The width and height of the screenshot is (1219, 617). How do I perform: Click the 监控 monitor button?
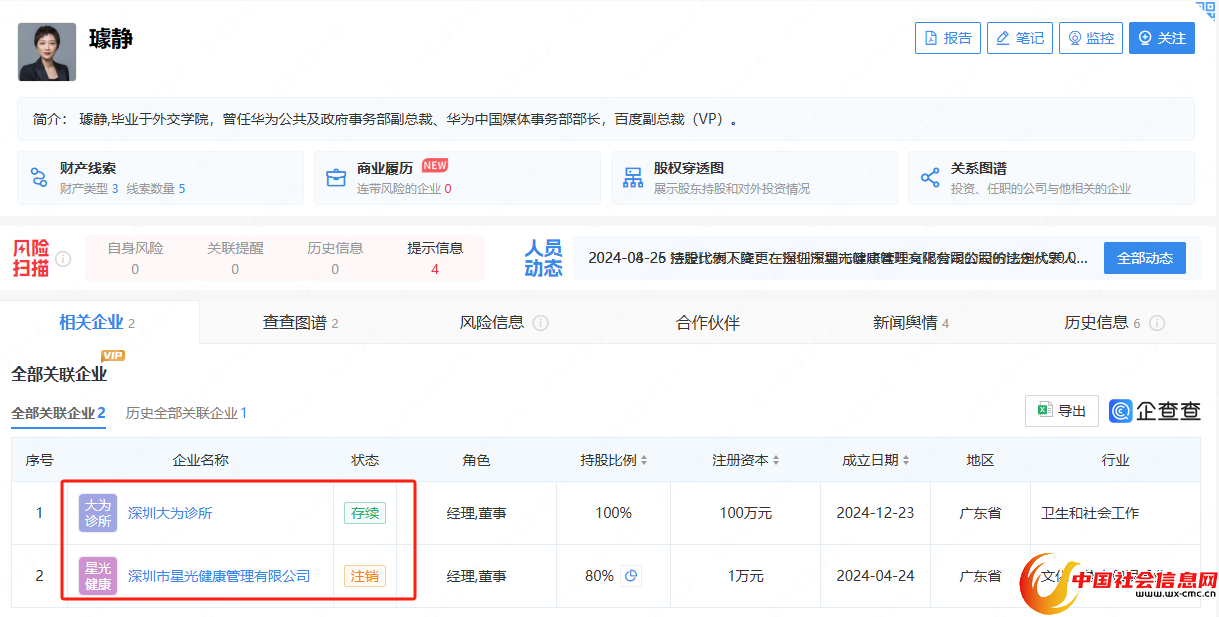coord(1091,38)
